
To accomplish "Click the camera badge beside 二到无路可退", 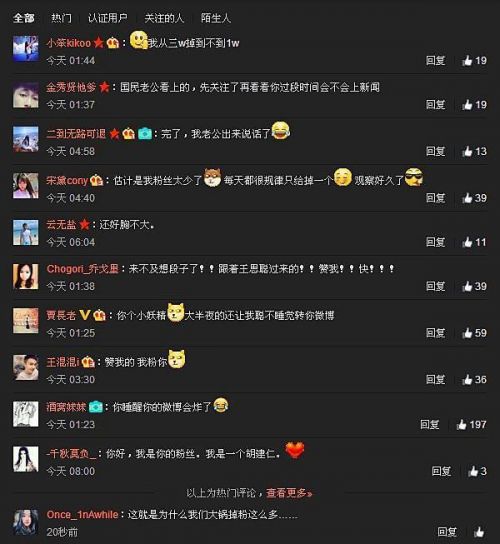I will point(145,133).
